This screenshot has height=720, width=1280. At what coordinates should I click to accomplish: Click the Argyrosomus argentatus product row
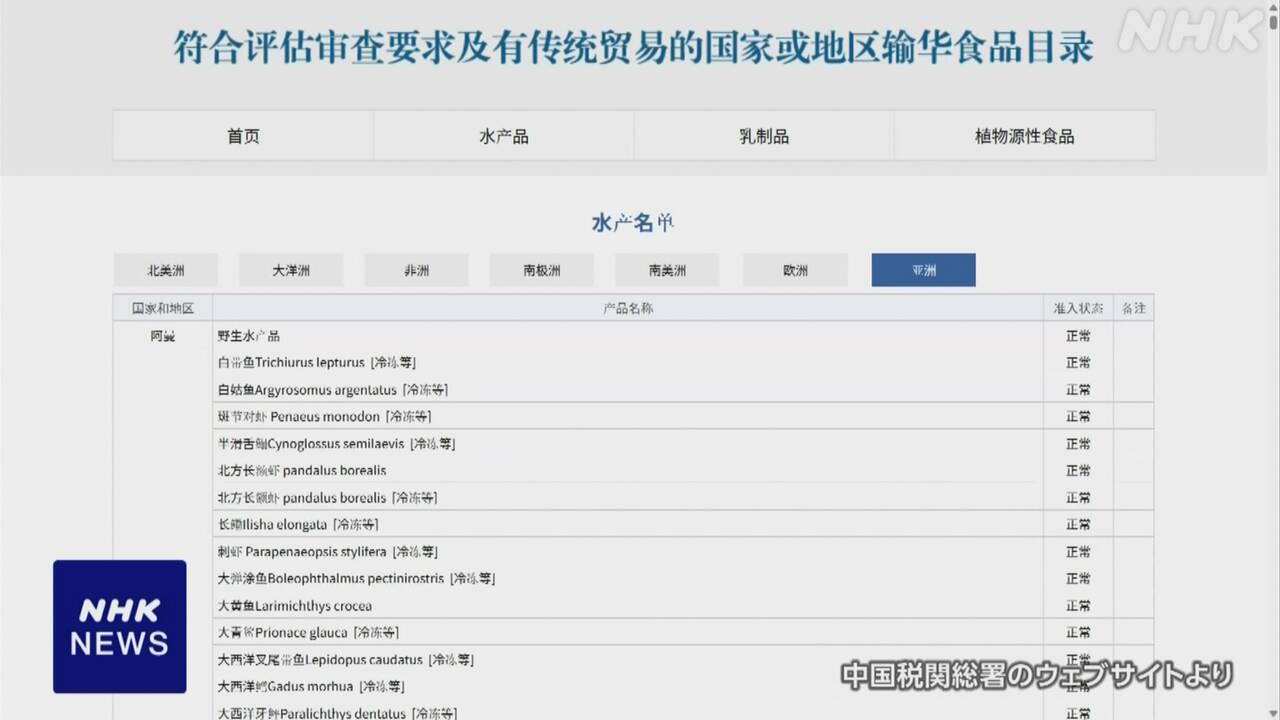pyautogui.click(x=628, y=390)
